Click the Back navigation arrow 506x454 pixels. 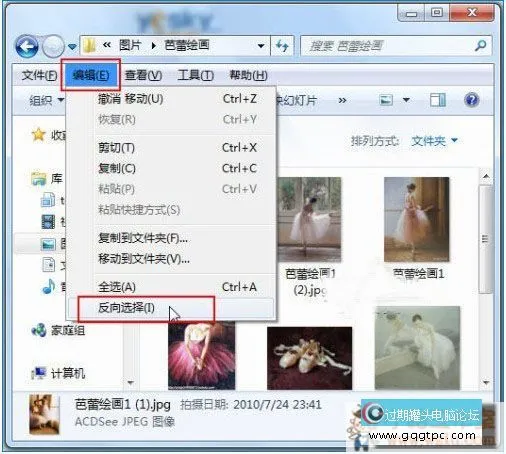click(26, 46)
